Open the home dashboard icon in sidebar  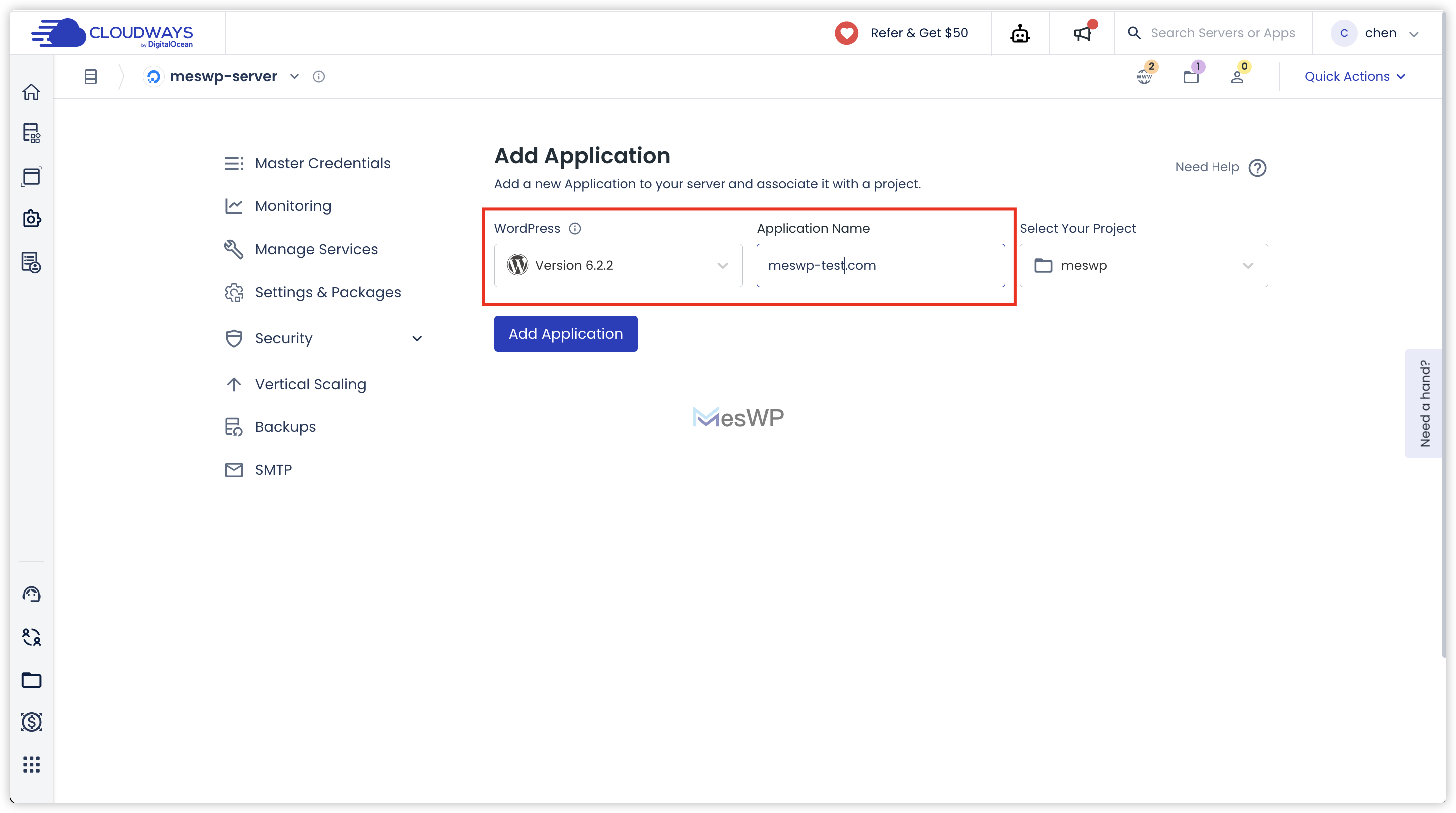31,92
